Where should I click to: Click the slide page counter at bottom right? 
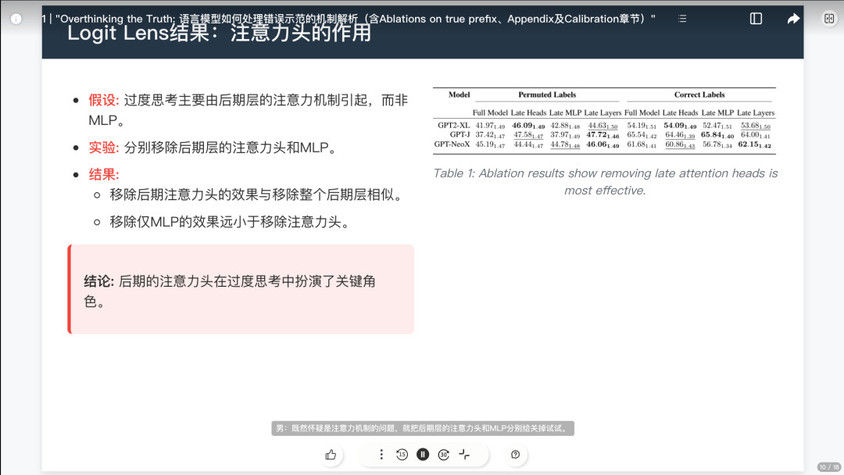click(x=829, y=467)
